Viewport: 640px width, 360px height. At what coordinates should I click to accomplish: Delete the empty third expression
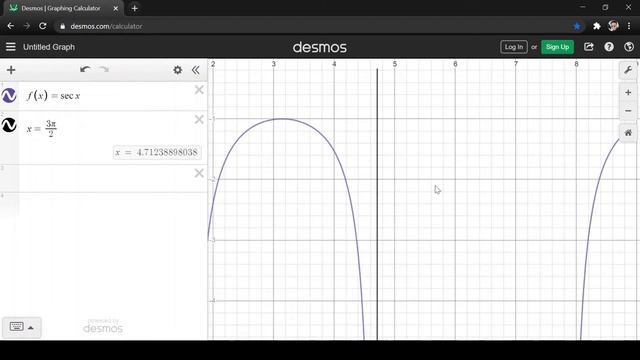199,173
